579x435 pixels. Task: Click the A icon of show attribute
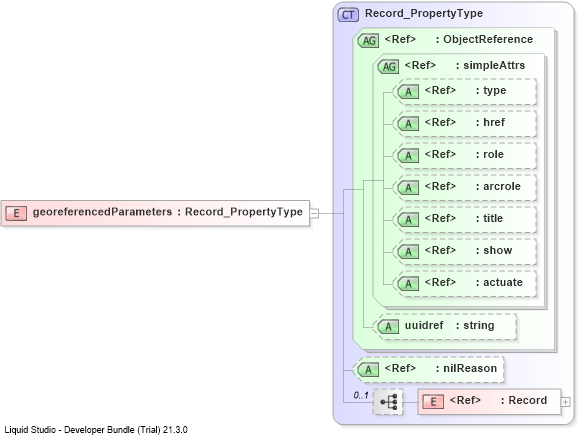click(x=408, y=251)
